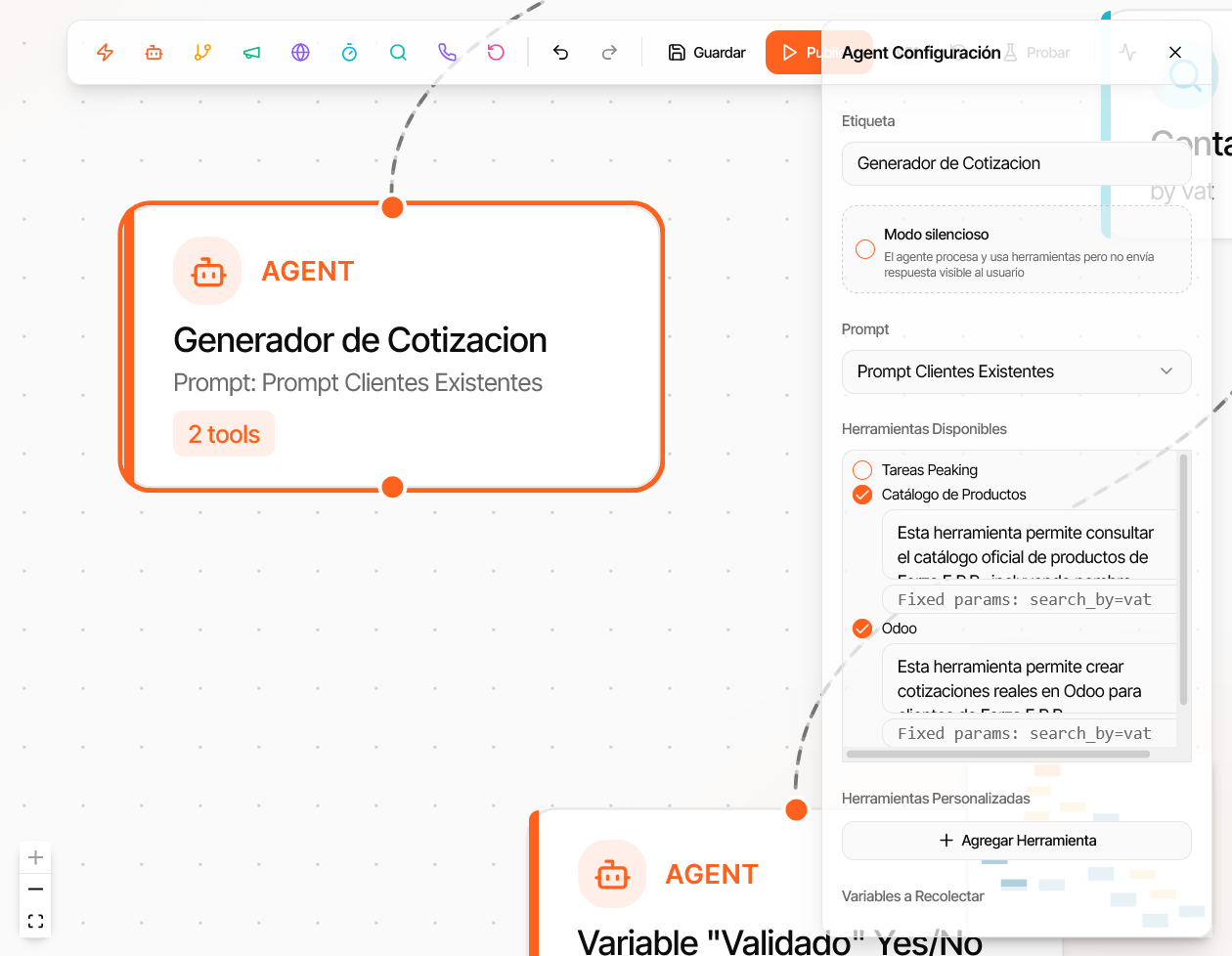
Task: Open the activity pulse icon
Action: coord(1127,53)
